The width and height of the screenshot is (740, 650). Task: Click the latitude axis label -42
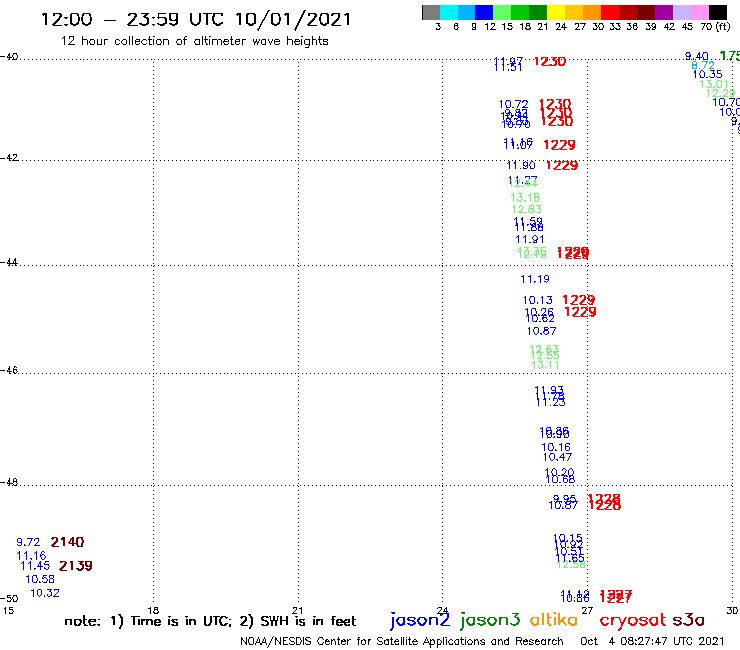[9, 158]
